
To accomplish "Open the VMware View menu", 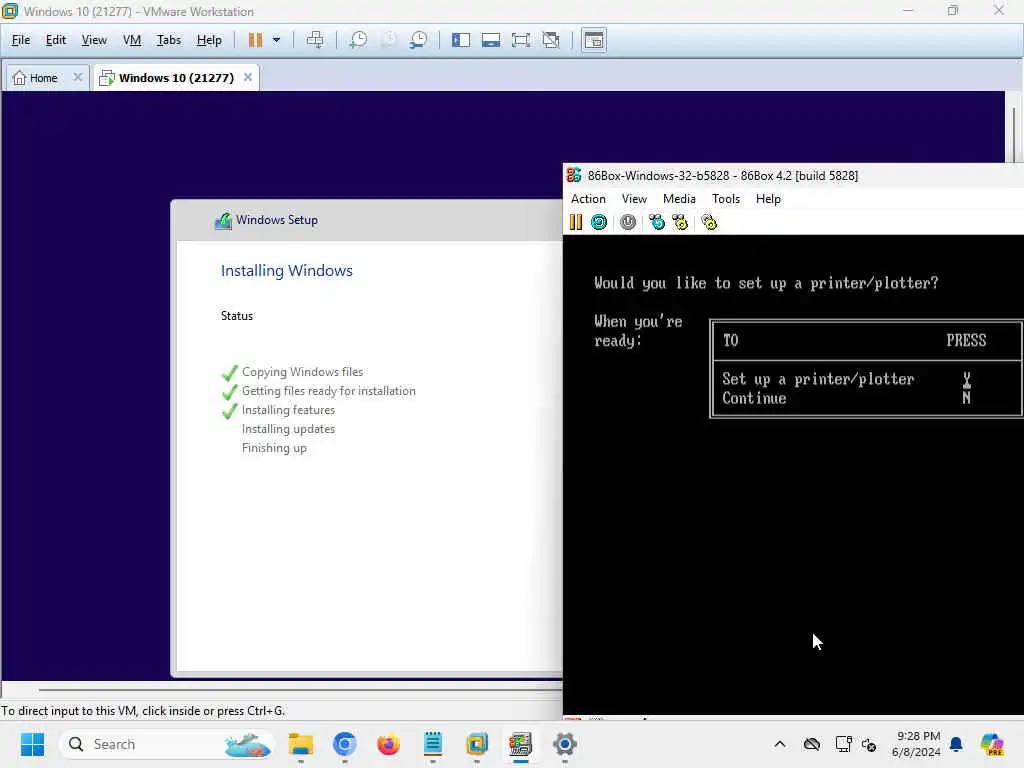I will tap(94, 40).
